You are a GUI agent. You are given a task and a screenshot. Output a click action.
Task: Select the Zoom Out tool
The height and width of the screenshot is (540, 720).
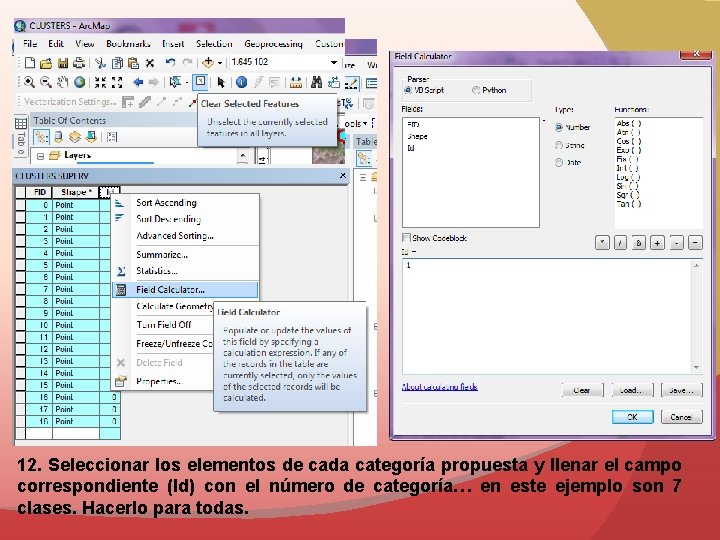click(x=45, y=82)
